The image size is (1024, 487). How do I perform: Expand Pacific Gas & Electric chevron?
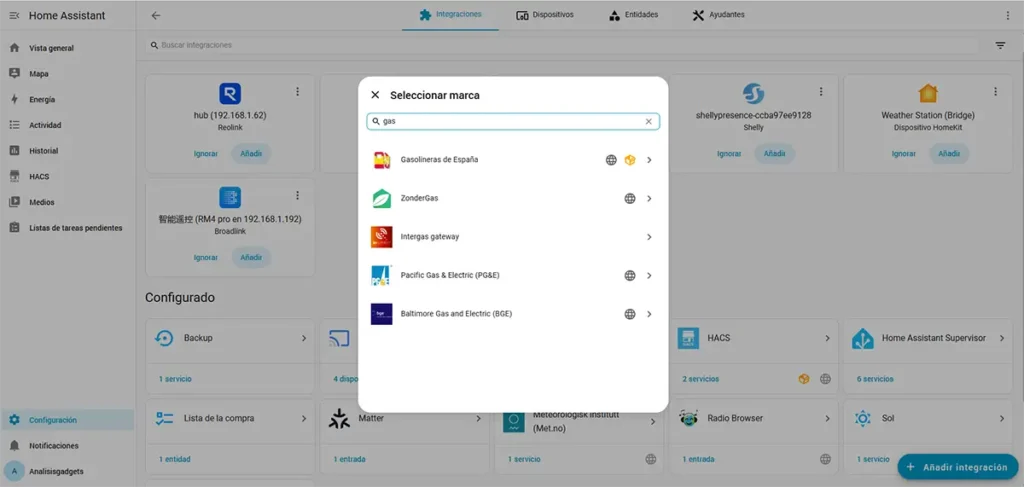(649, 275)
